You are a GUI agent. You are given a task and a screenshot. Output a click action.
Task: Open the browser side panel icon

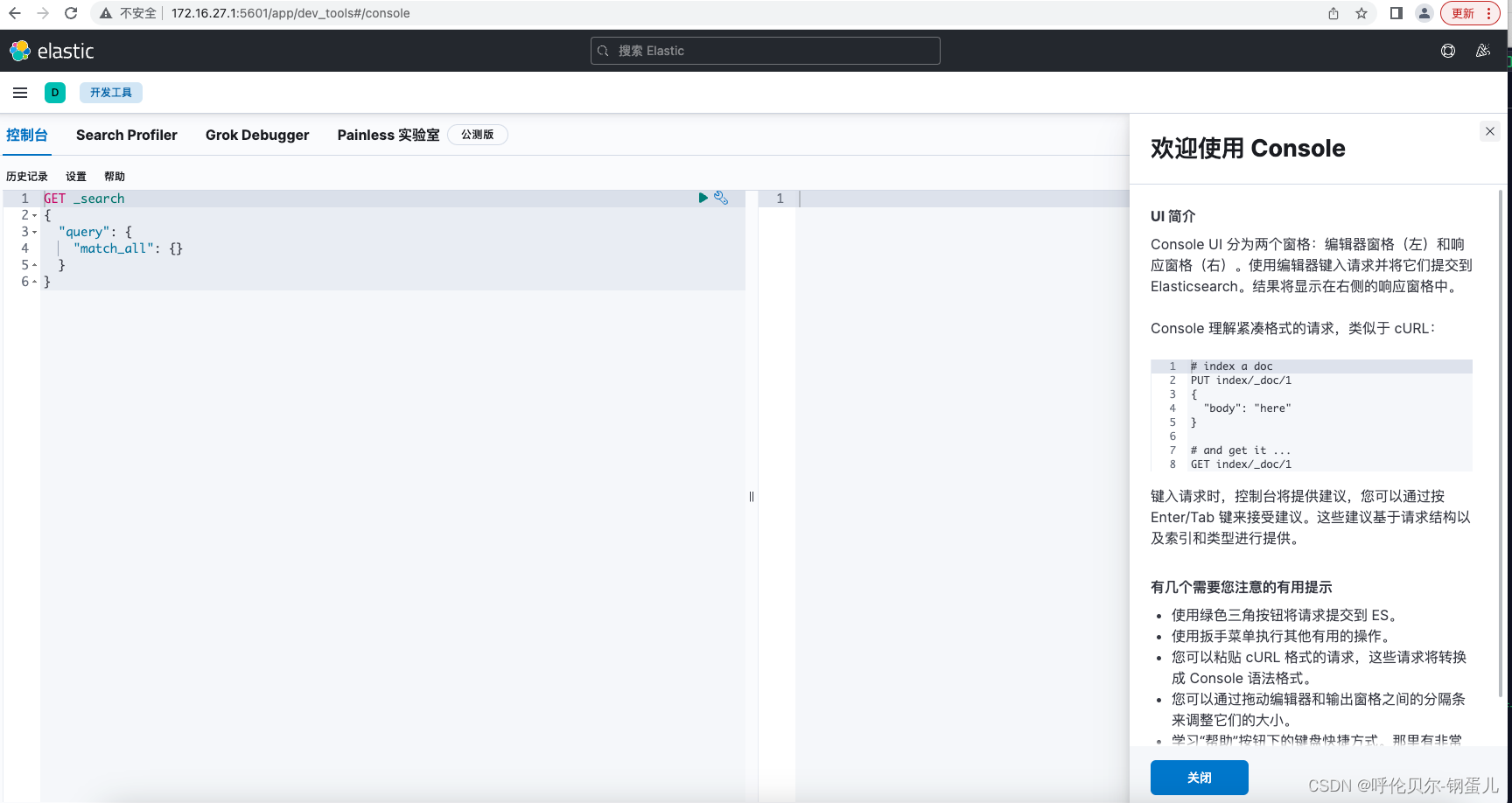(1396, 13)
